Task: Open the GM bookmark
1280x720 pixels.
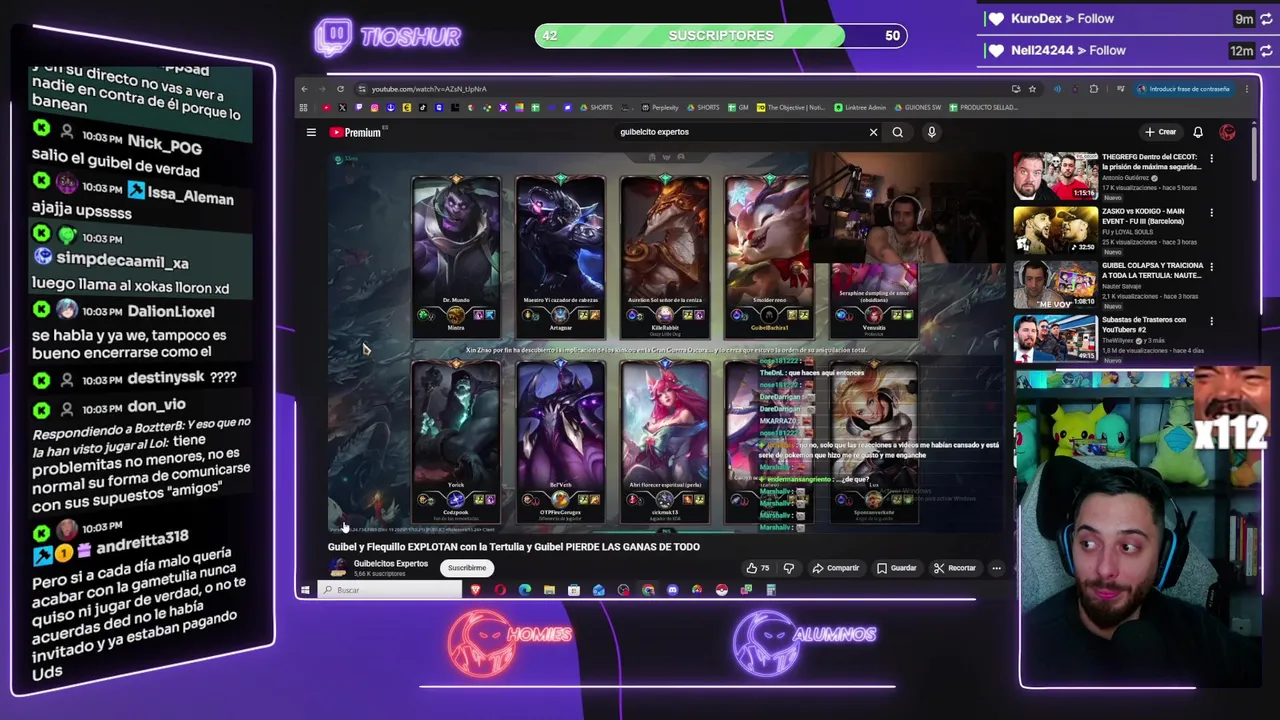Action: tap(738, 108)
